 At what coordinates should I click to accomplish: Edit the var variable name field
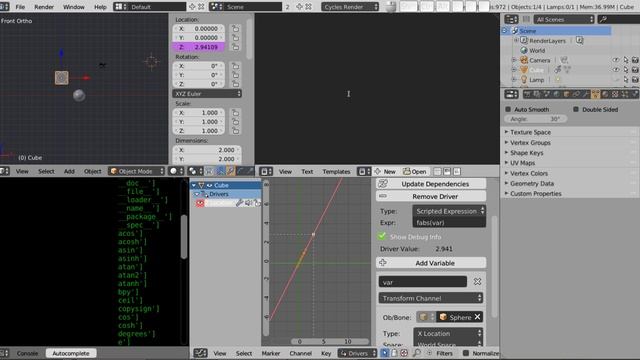coord(422,282)
